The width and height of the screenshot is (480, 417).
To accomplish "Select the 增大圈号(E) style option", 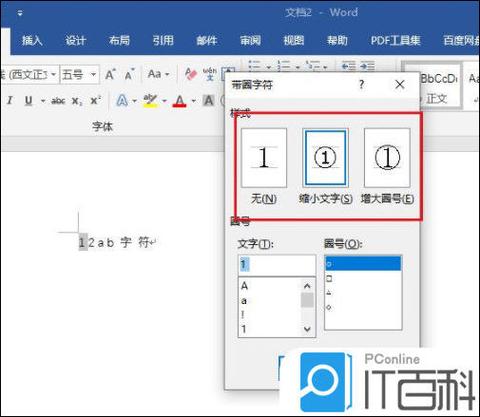I will (x=387, y=158).
